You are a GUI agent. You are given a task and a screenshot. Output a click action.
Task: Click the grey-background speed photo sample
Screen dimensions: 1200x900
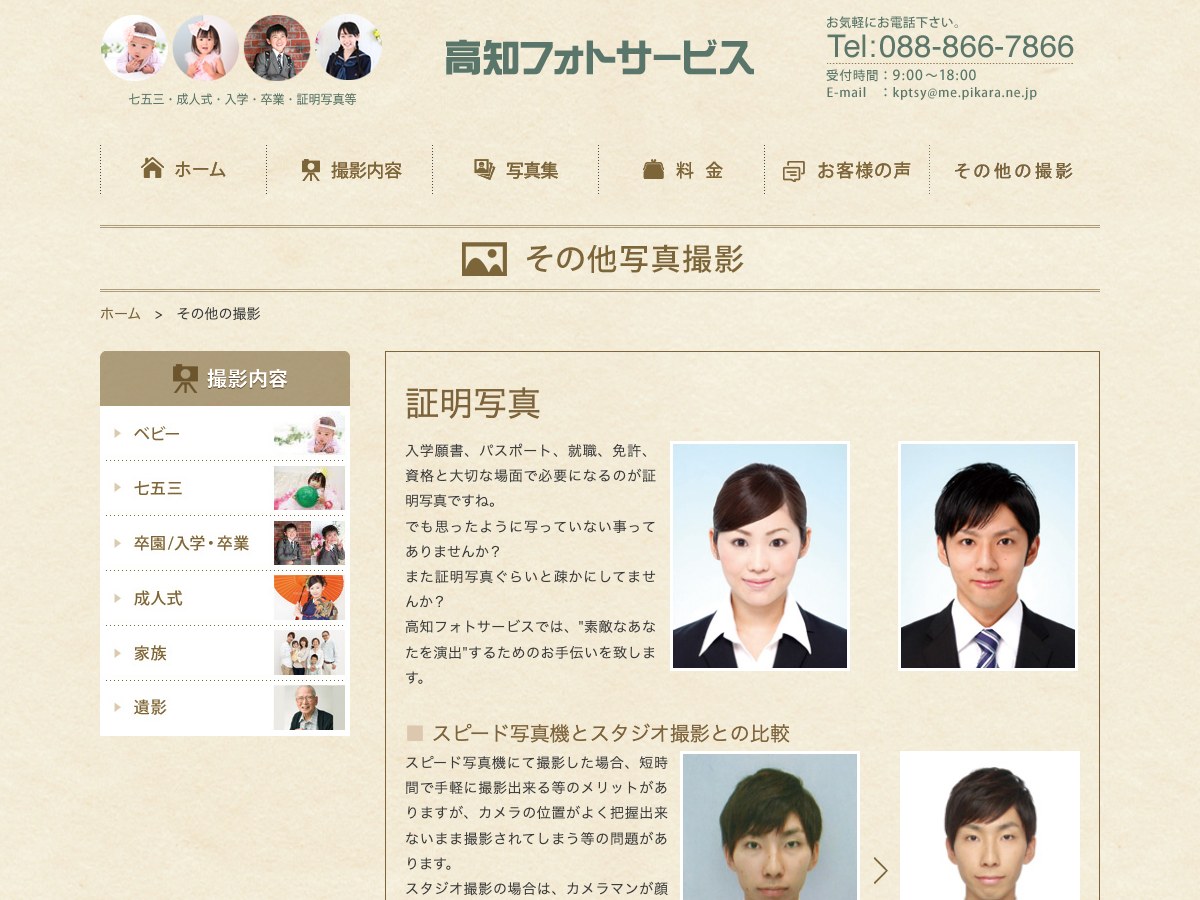pyautogui.click(x=770, y=826)
